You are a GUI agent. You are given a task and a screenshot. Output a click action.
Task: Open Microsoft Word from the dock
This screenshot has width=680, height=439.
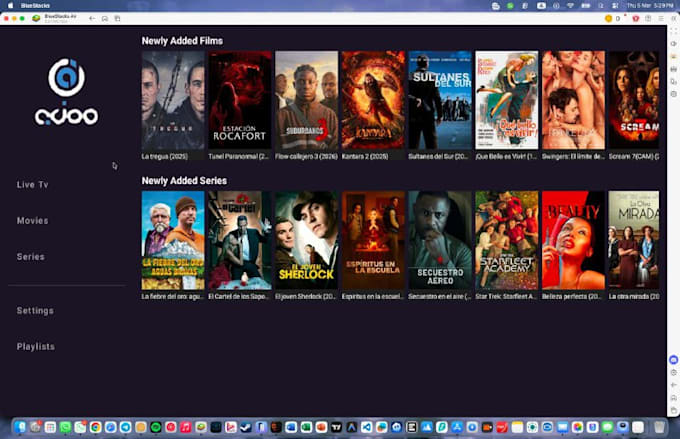pyautogui.click(x=291, y=427)
